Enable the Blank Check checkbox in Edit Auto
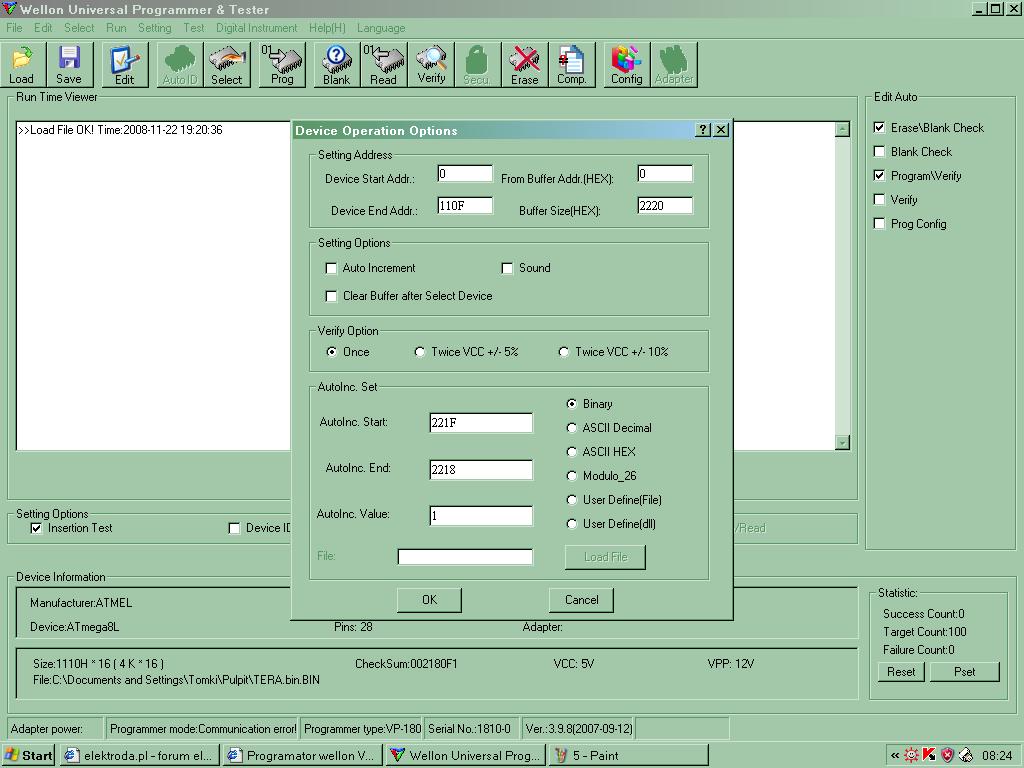The height and width of the screenshot is (768, 1024). [x=879, y=152]
